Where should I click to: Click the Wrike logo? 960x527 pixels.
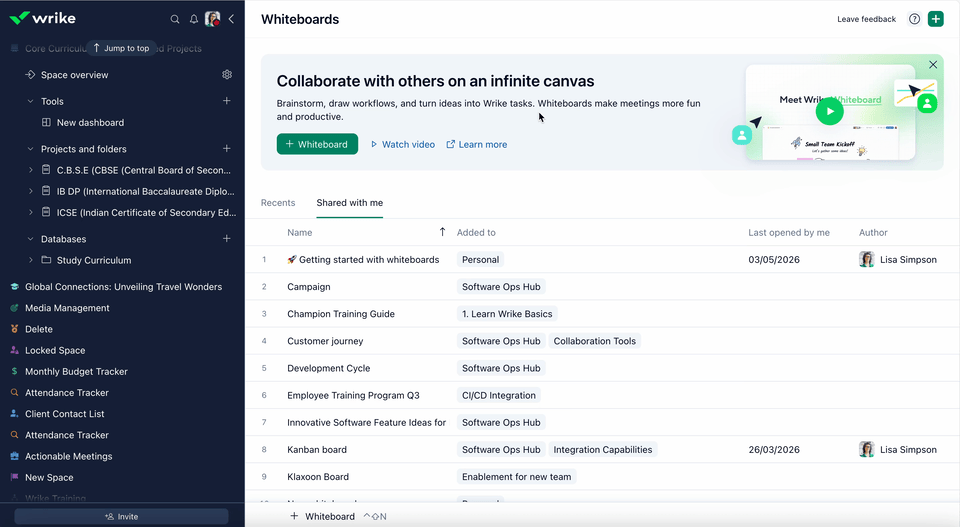[x=42, y=18]
